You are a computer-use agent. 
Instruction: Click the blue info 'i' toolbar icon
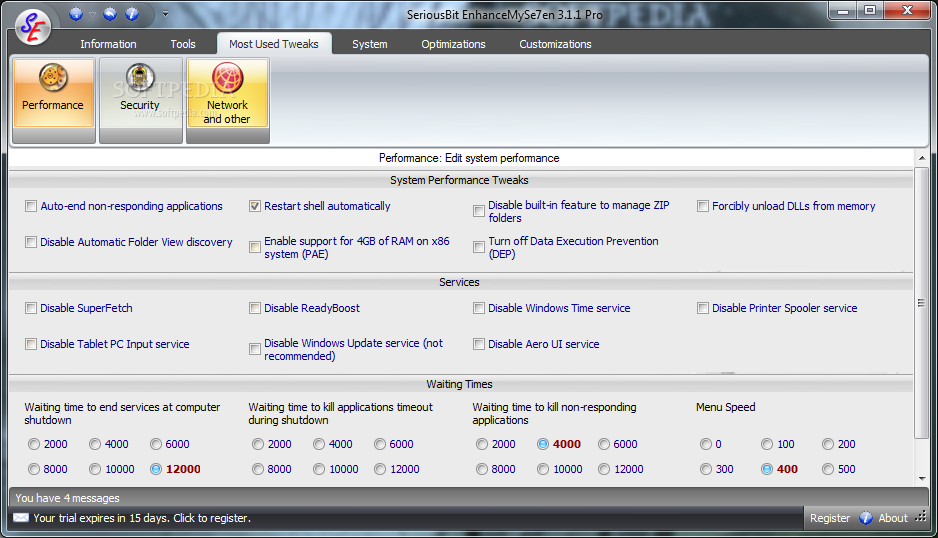click(x=132, y=14)
